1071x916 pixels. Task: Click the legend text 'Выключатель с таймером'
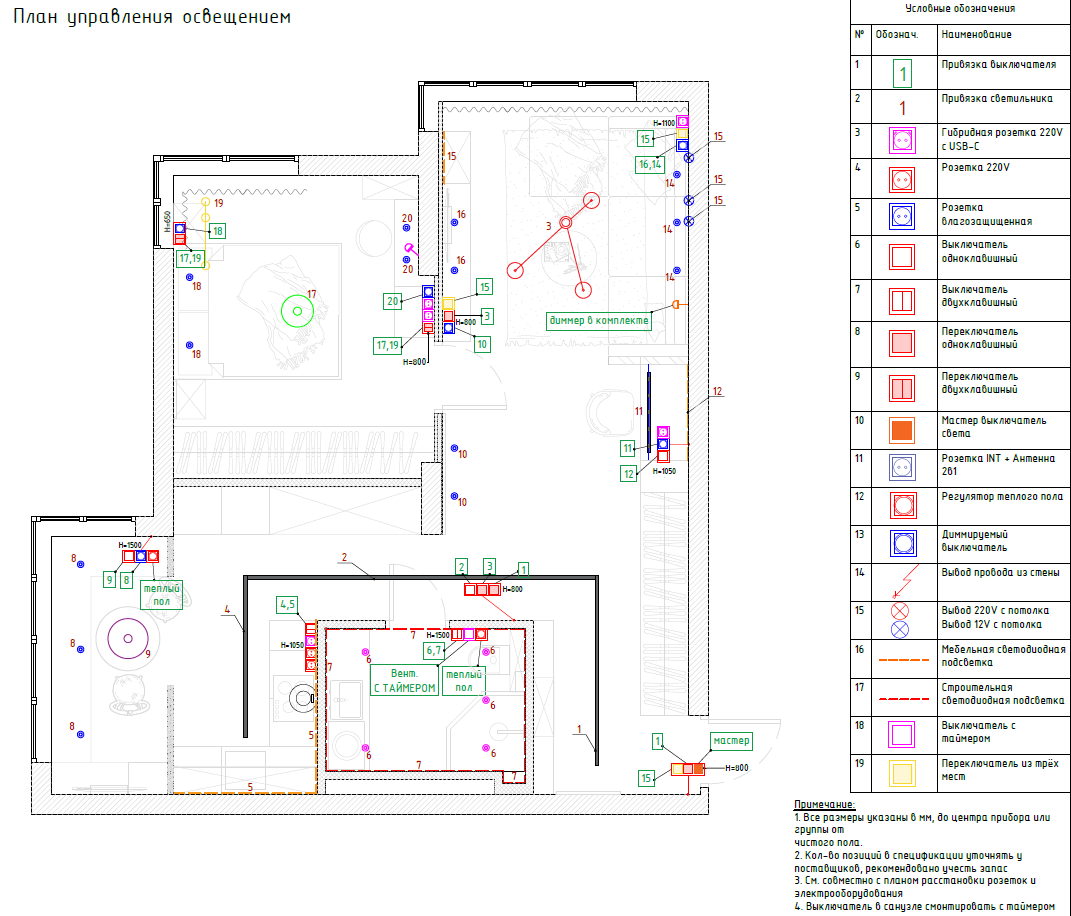[978, 732]
